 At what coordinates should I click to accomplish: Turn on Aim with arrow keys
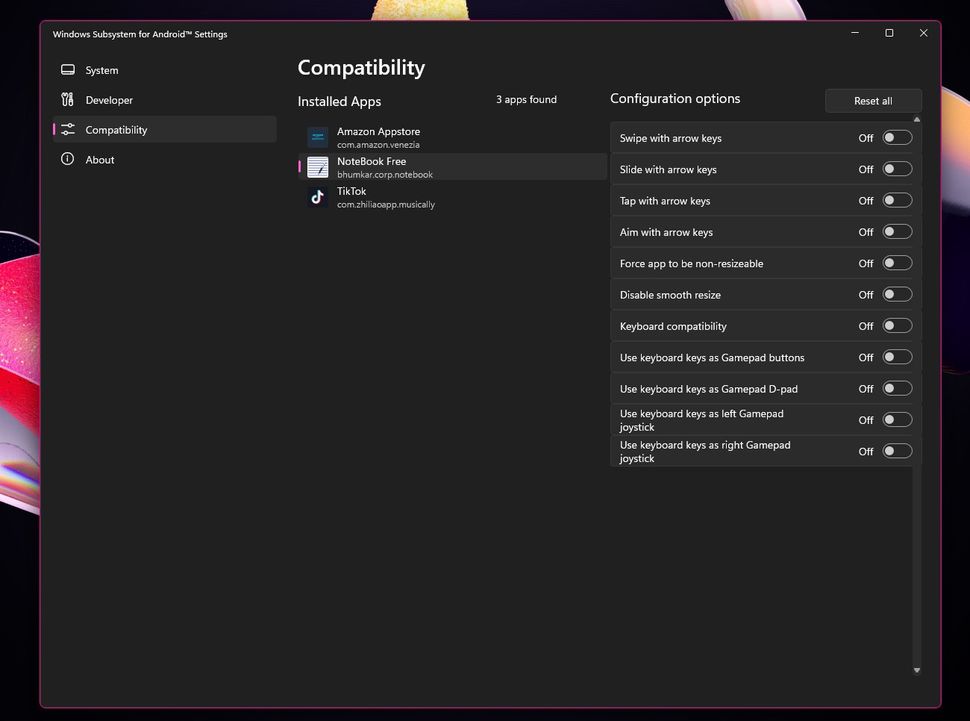pyautogui.click(x=897, y=231)
